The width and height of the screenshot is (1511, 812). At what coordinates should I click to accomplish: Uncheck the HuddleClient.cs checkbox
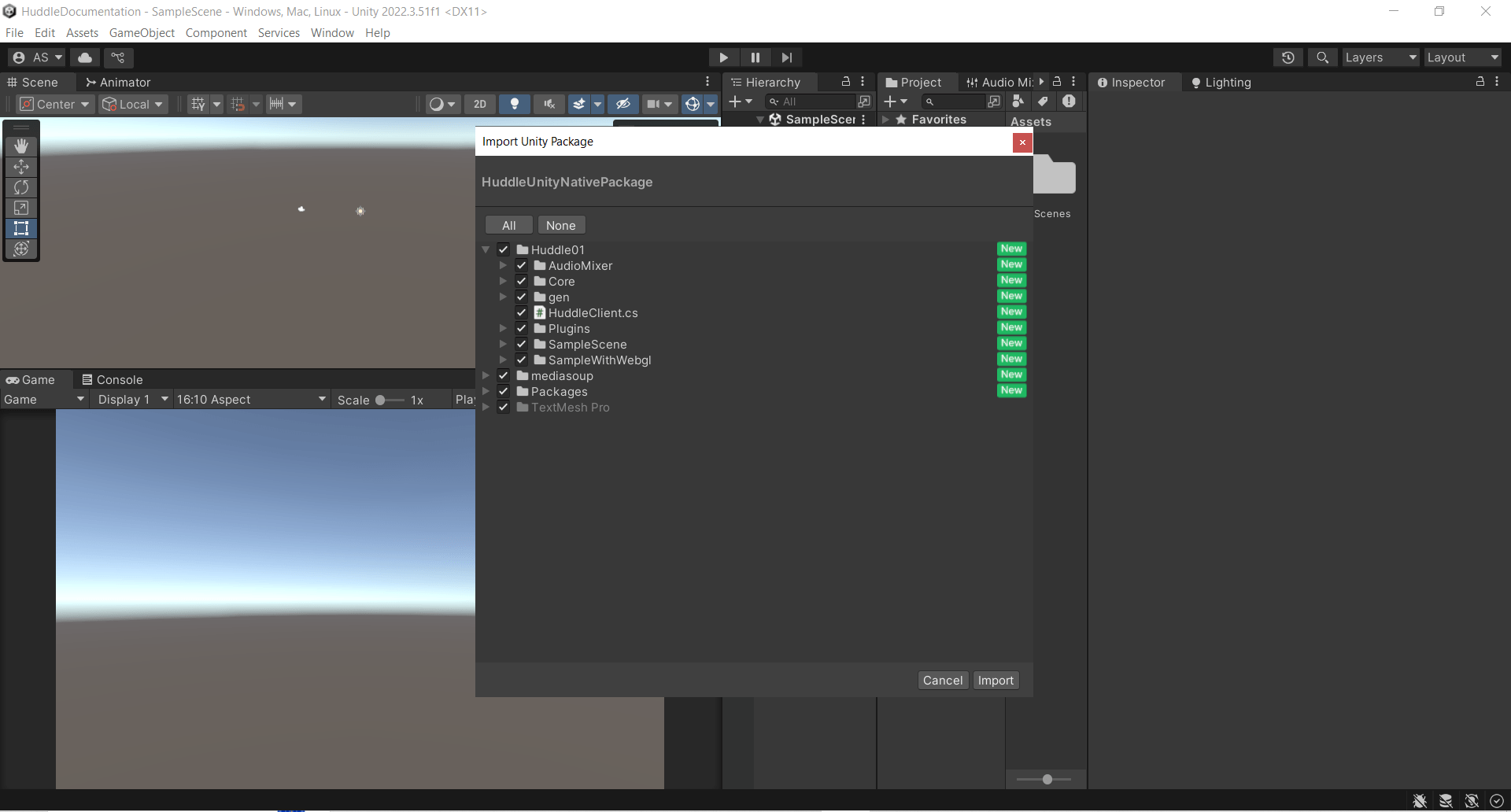521,313
